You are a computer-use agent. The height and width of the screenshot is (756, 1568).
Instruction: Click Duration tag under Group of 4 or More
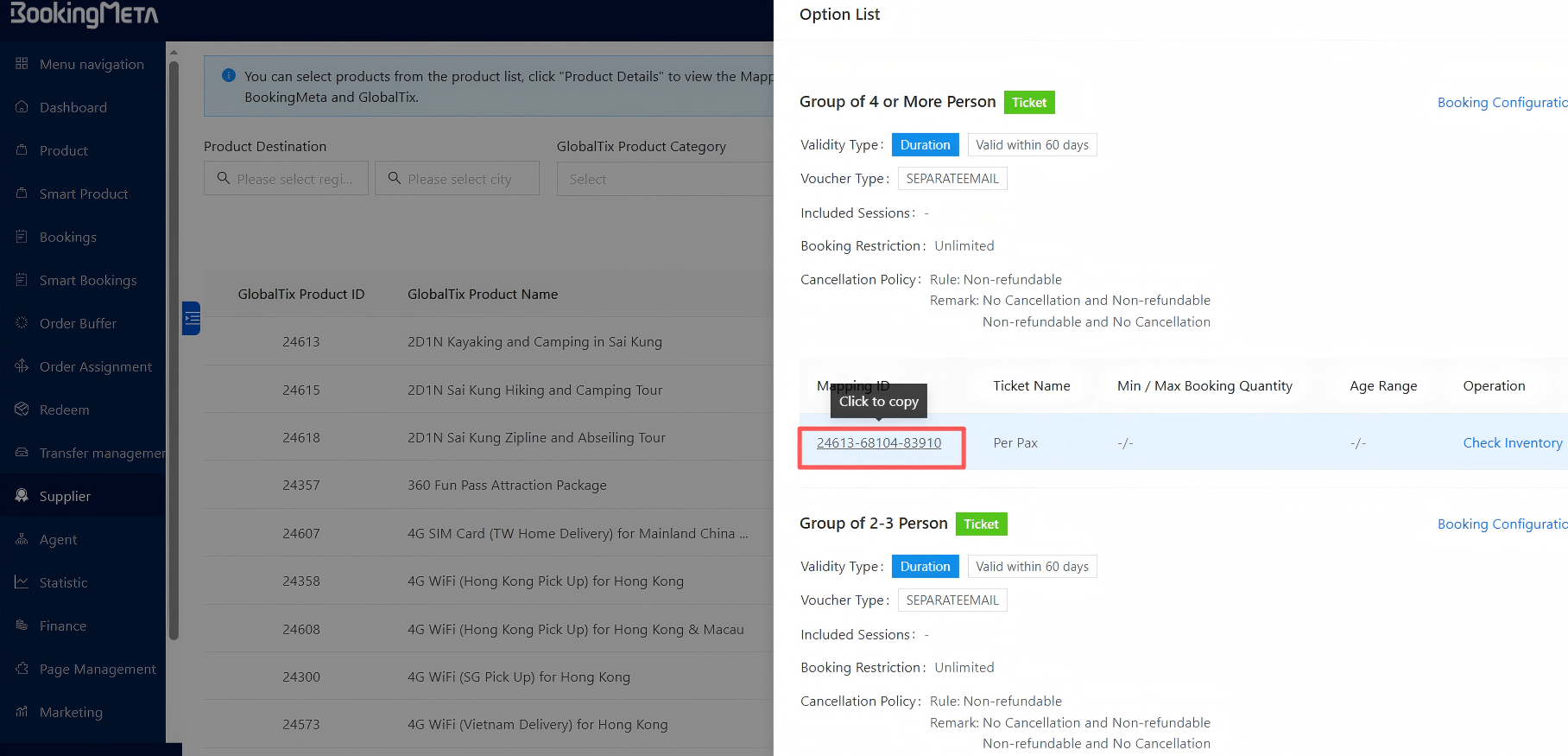(x=925, y=144)
